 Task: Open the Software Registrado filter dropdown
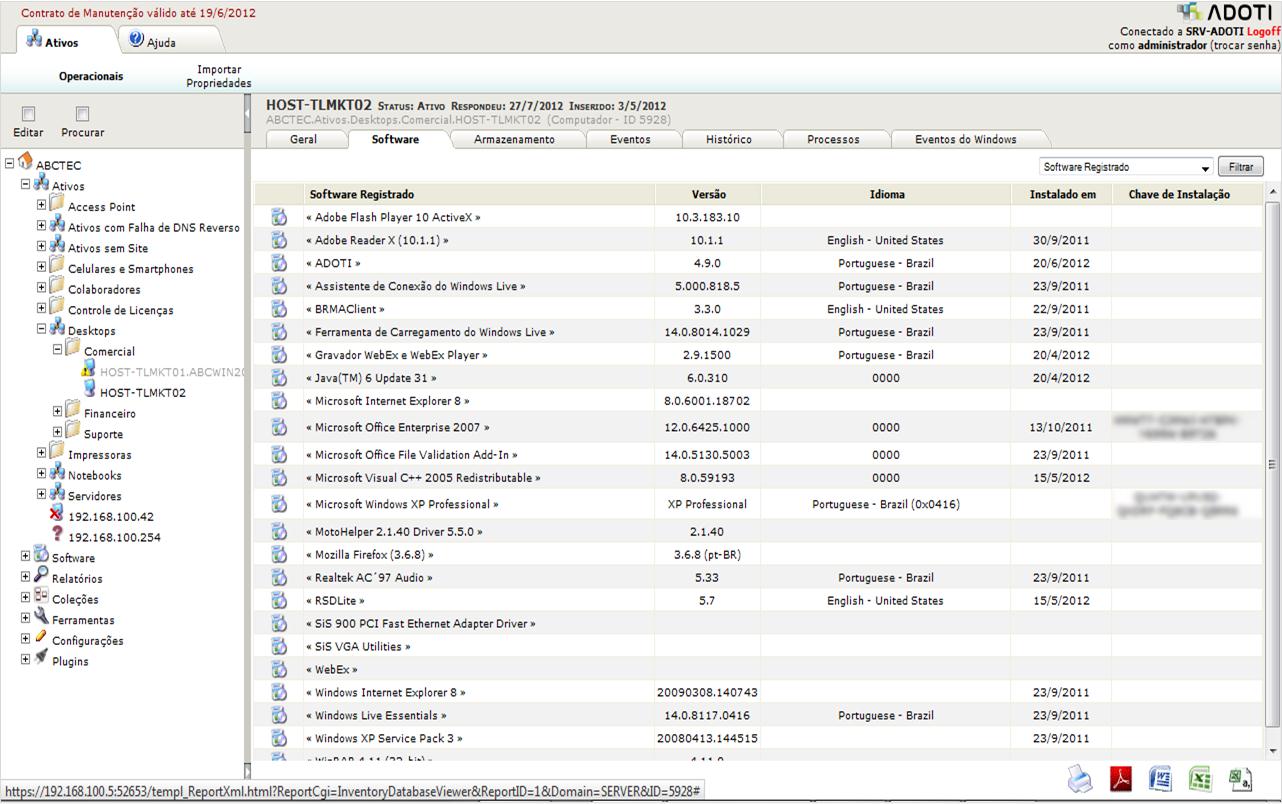click(x=1126, y=167)
